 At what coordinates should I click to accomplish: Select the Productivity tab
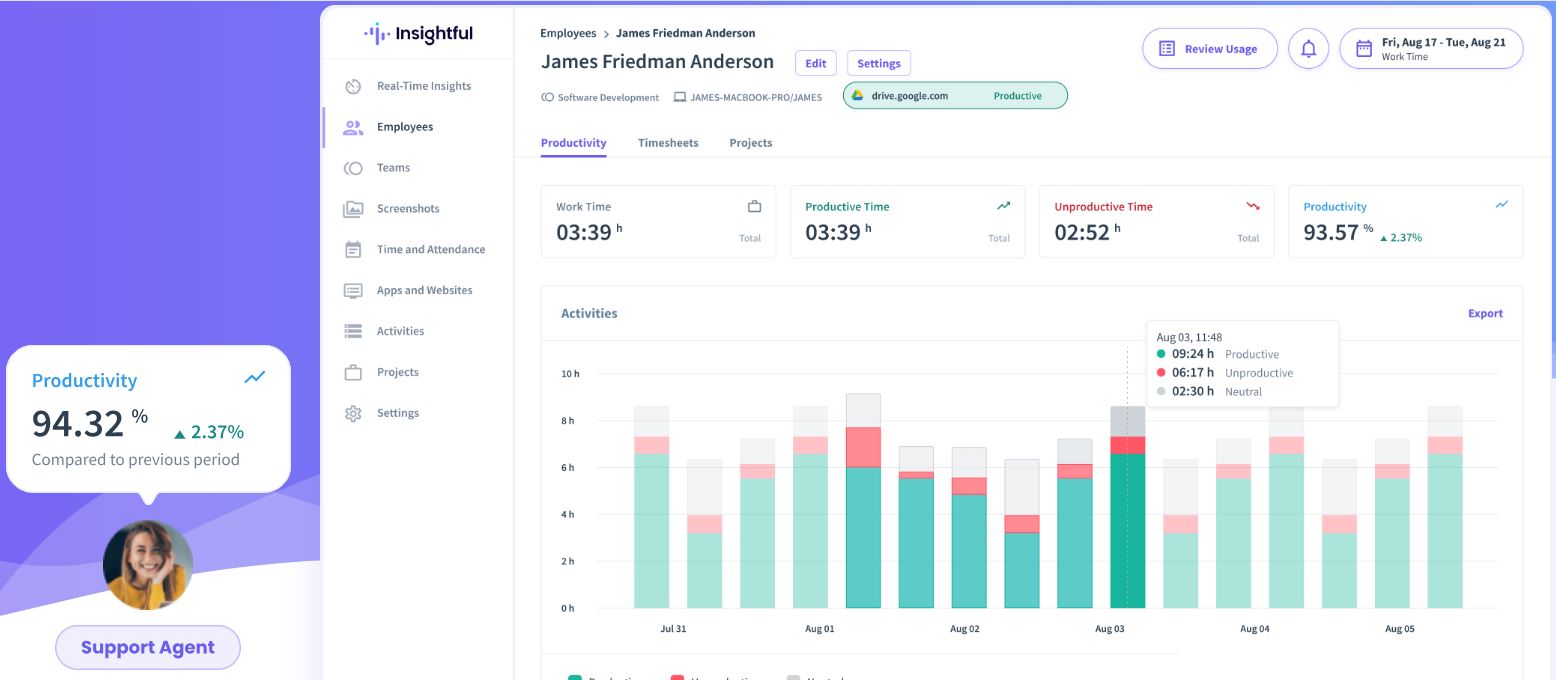click(x=573, y=143)
